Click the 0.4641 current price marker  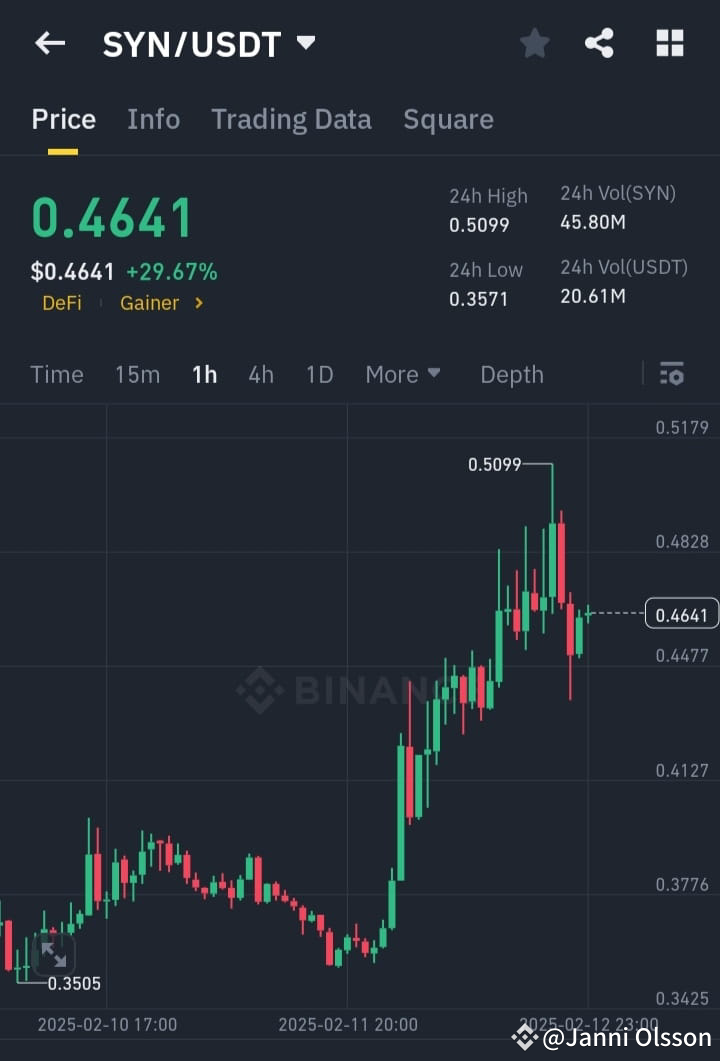[x=681, y=614]
